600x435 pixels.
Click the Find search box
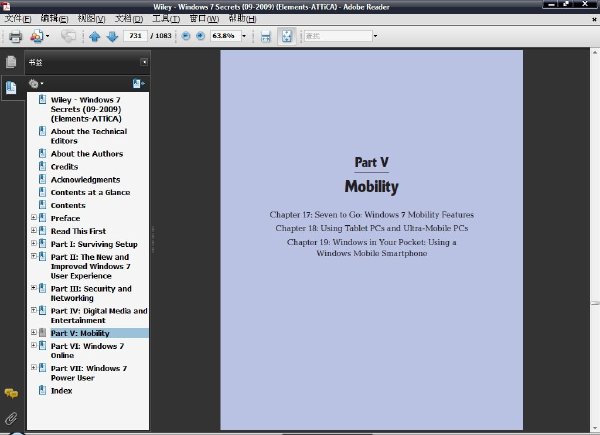coord(338,36)
